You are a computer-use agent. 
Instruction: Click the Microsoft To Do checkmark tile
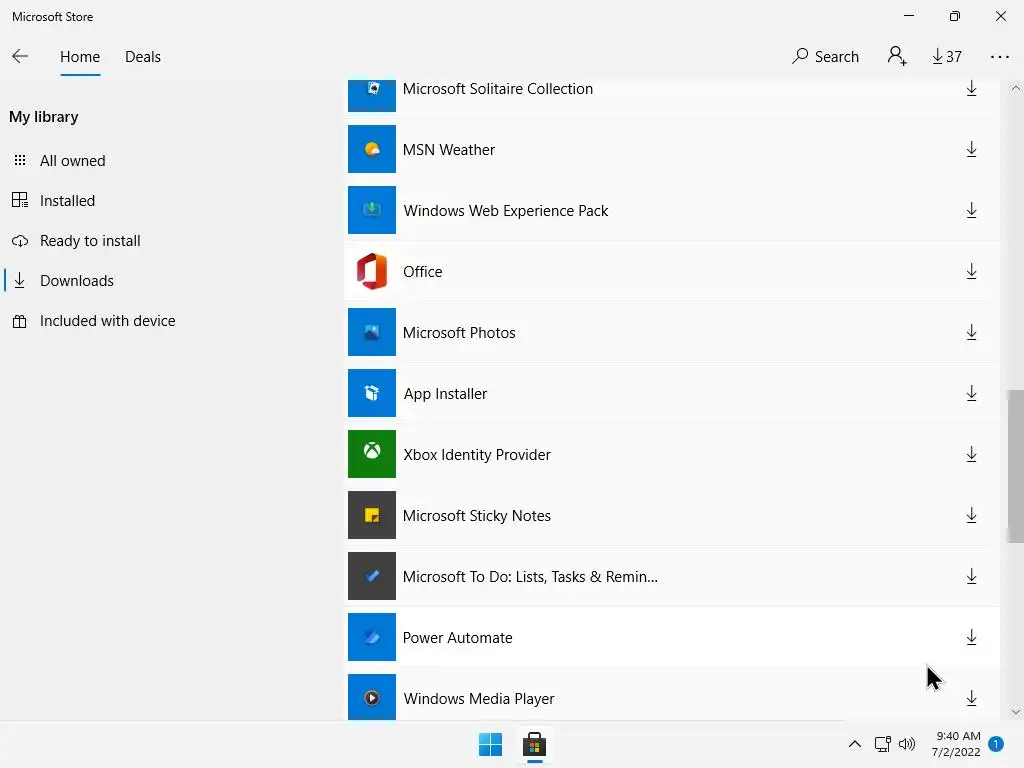(372, 575)
